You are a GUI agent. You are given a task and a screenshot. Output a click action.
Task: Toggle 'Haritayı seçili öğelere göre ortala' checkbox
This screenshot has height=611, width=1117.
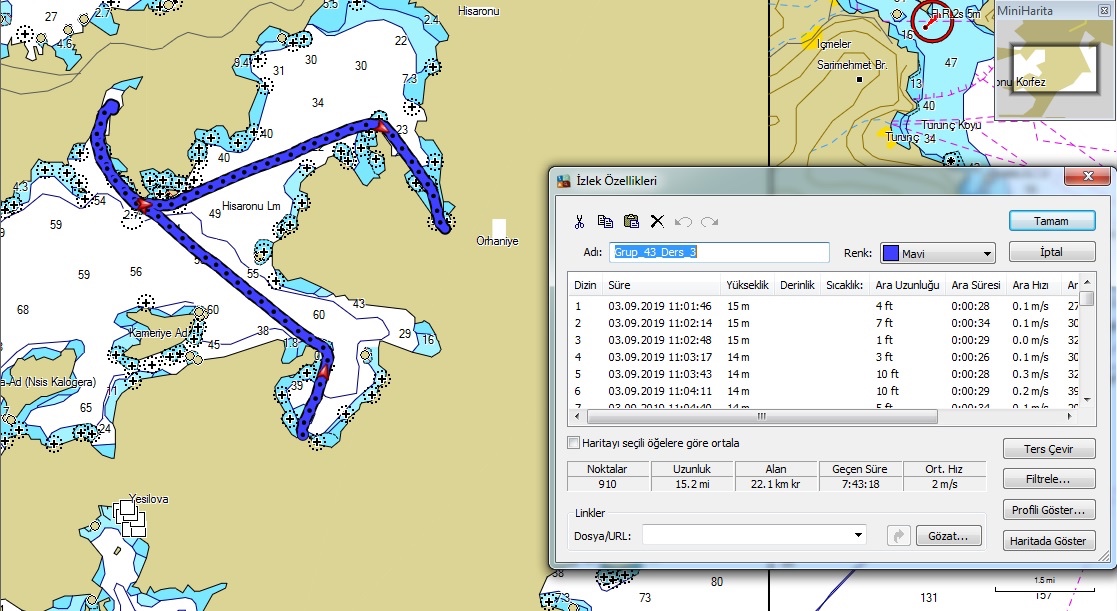573,443
